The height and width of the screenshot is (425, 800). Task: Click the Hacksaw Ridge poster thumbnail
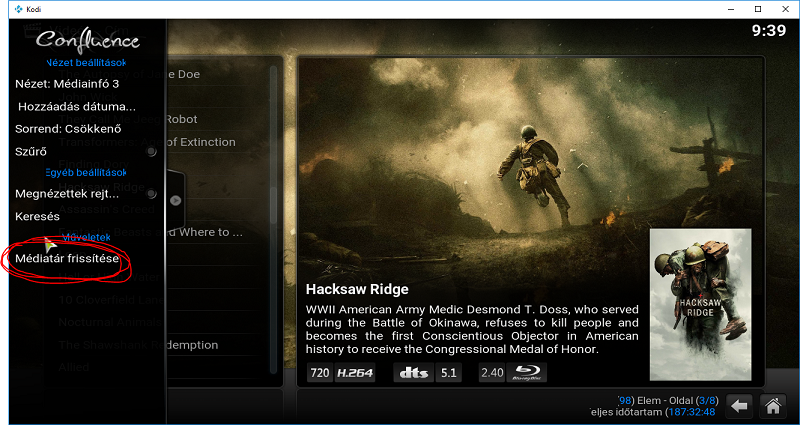[x=700, y=305]
